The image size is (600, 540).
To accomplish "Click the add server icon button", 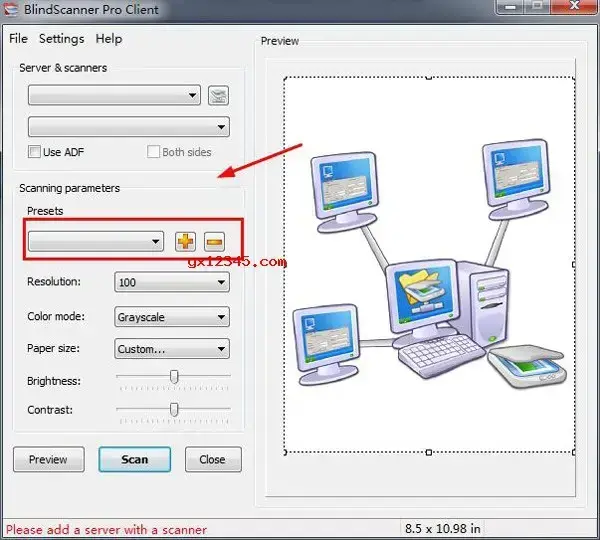I will tap(218, 95).
